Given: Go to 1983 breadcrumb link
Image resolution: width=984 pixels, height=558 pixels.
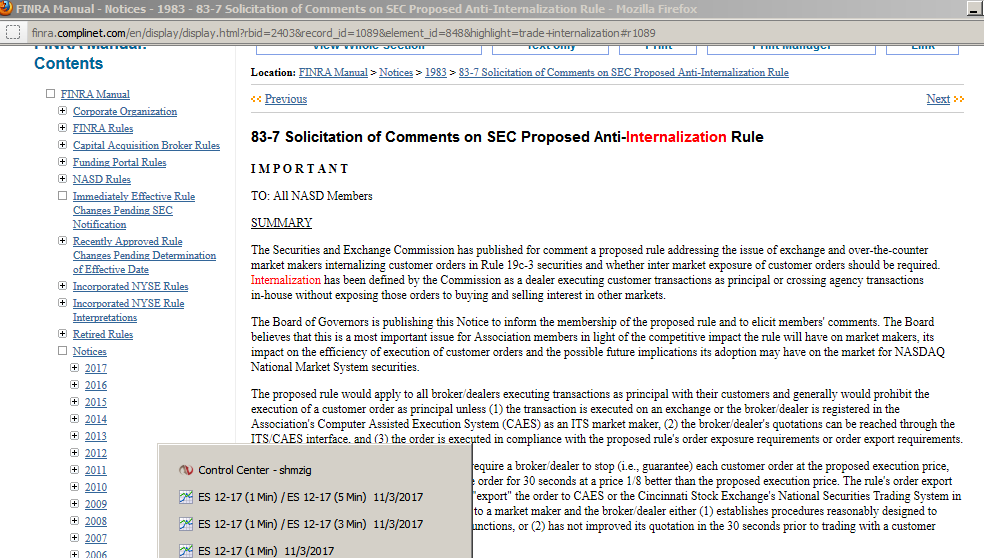Looking at the screenshot, I should coord(436,72).
